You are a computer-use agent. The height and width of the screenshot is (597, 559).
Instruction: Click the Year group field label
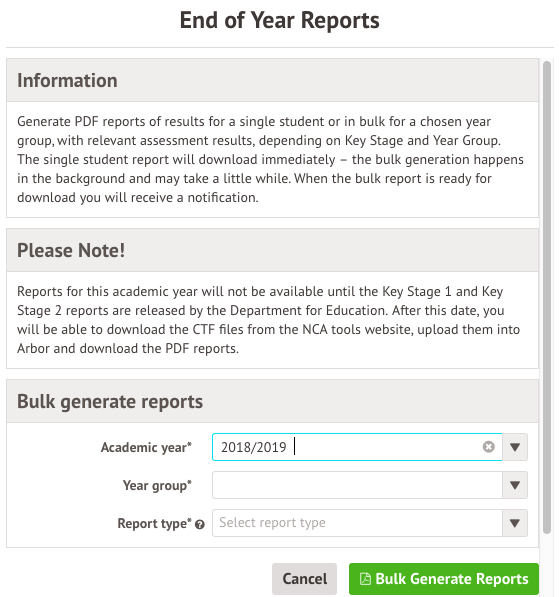click(x=157, y=485)
